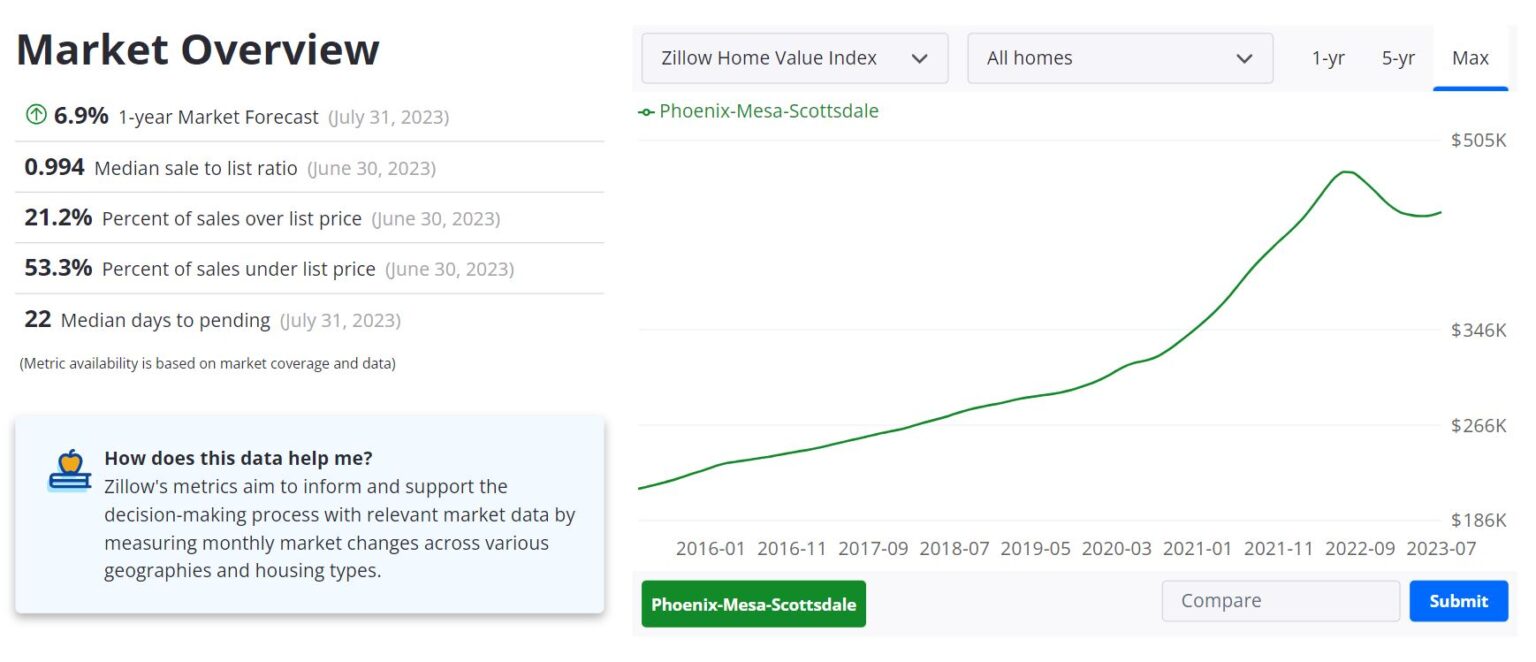The width and height of the screenshot is (1536, 662).
Task: Click inside the Compare input field
Action: pyautogui.click(x=1280, y=600)
